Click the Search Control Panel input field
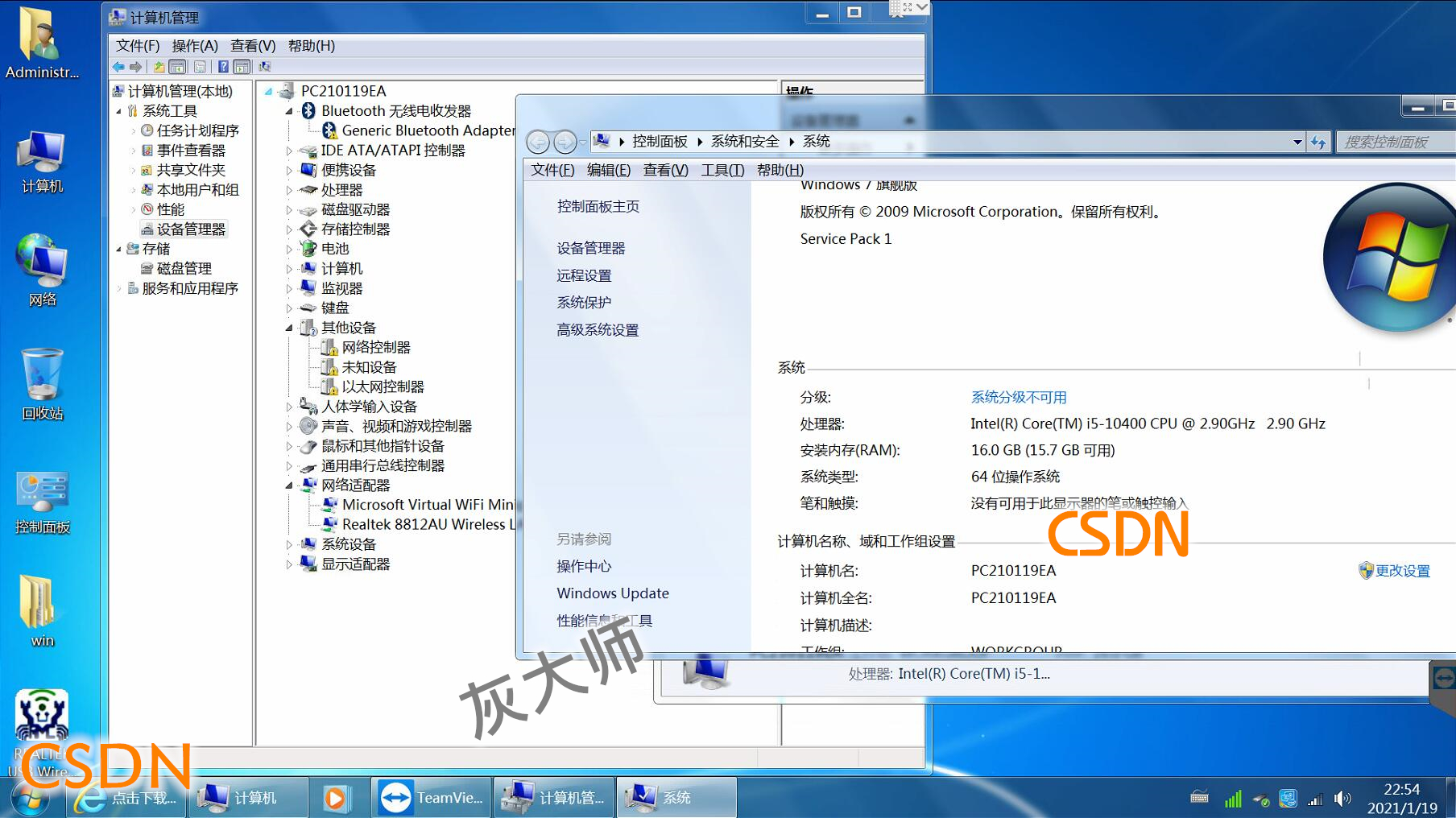This screenshot has width=1456, height=818. (1397, 143)
